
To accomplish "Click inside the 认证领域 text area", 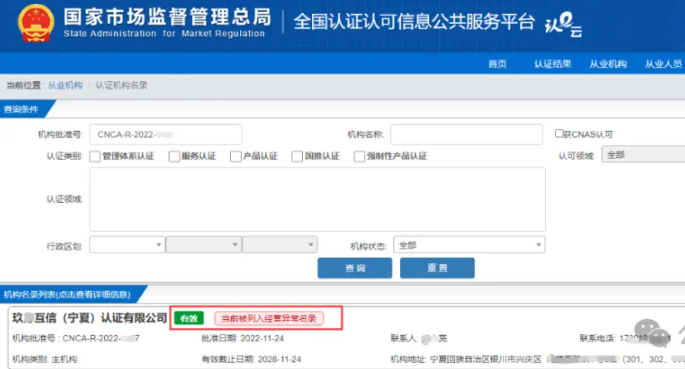I will pyautogui.click(x=318, y=200).
